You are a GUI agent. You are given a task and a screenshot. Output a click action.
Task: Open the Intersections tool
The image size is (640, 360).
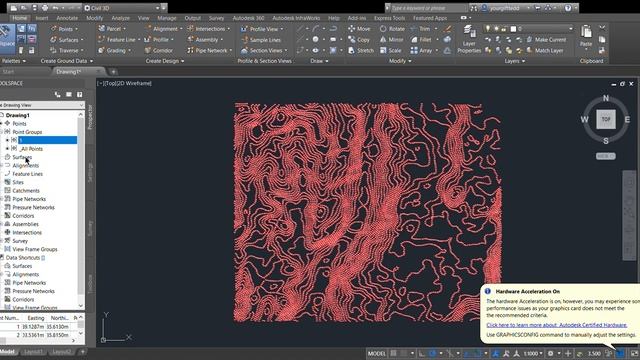(x=208, y=29)
